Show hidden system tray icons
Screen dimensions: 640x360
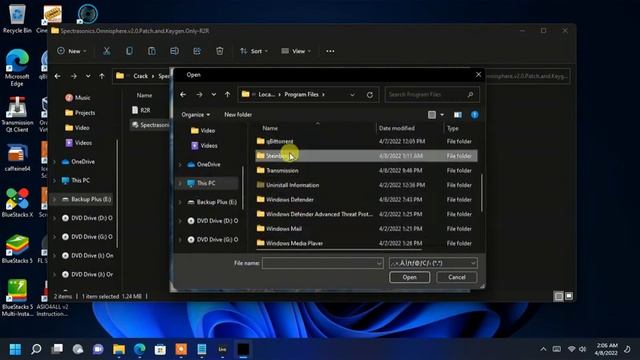click(543, 349)
